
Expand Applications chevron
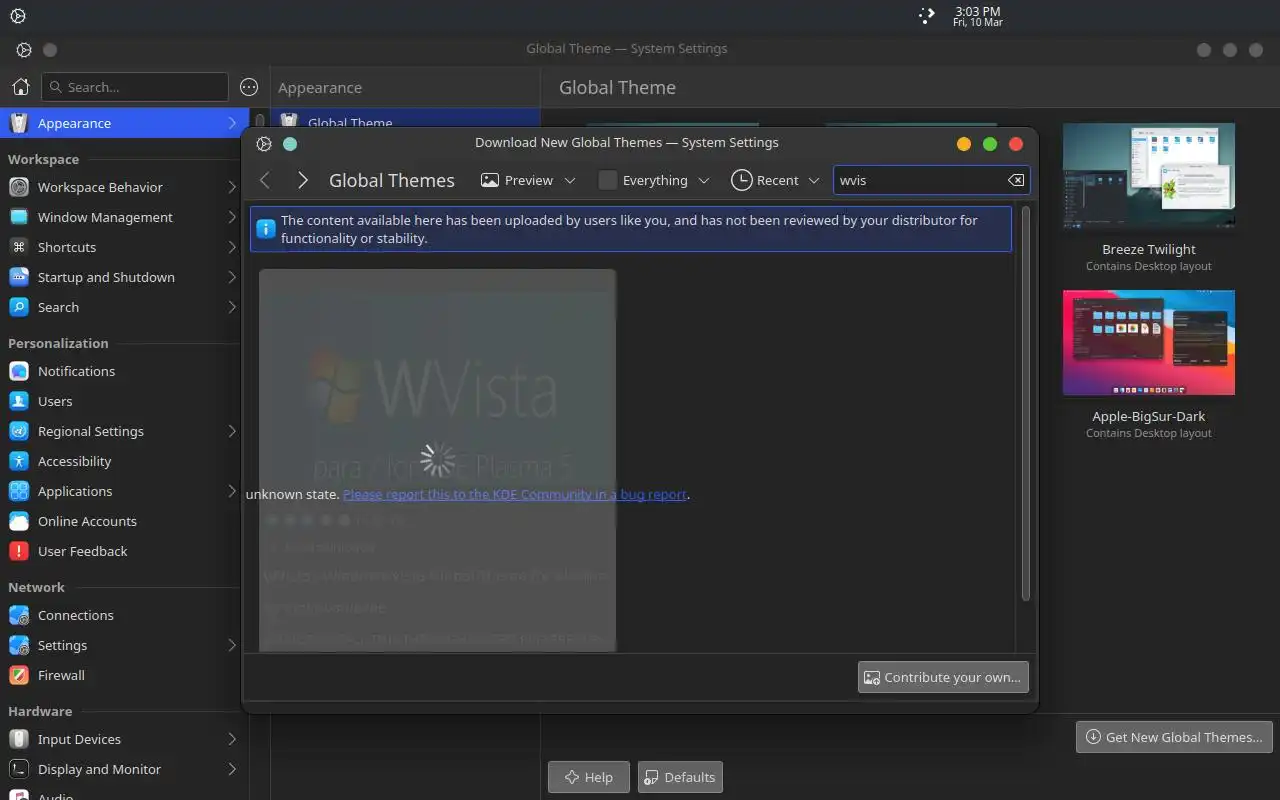[x=232, y=491]
